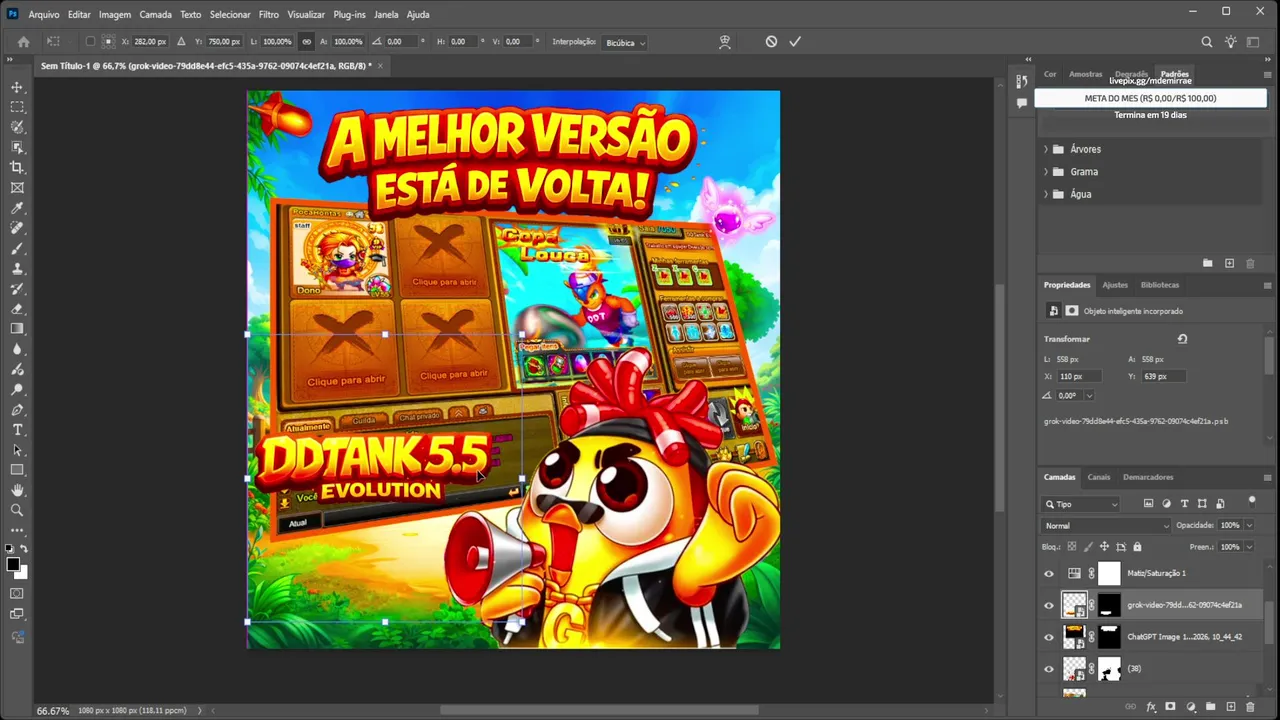The image size is (1280, 720).
Task: Add a layer mask
Action: click(1171, 708)
